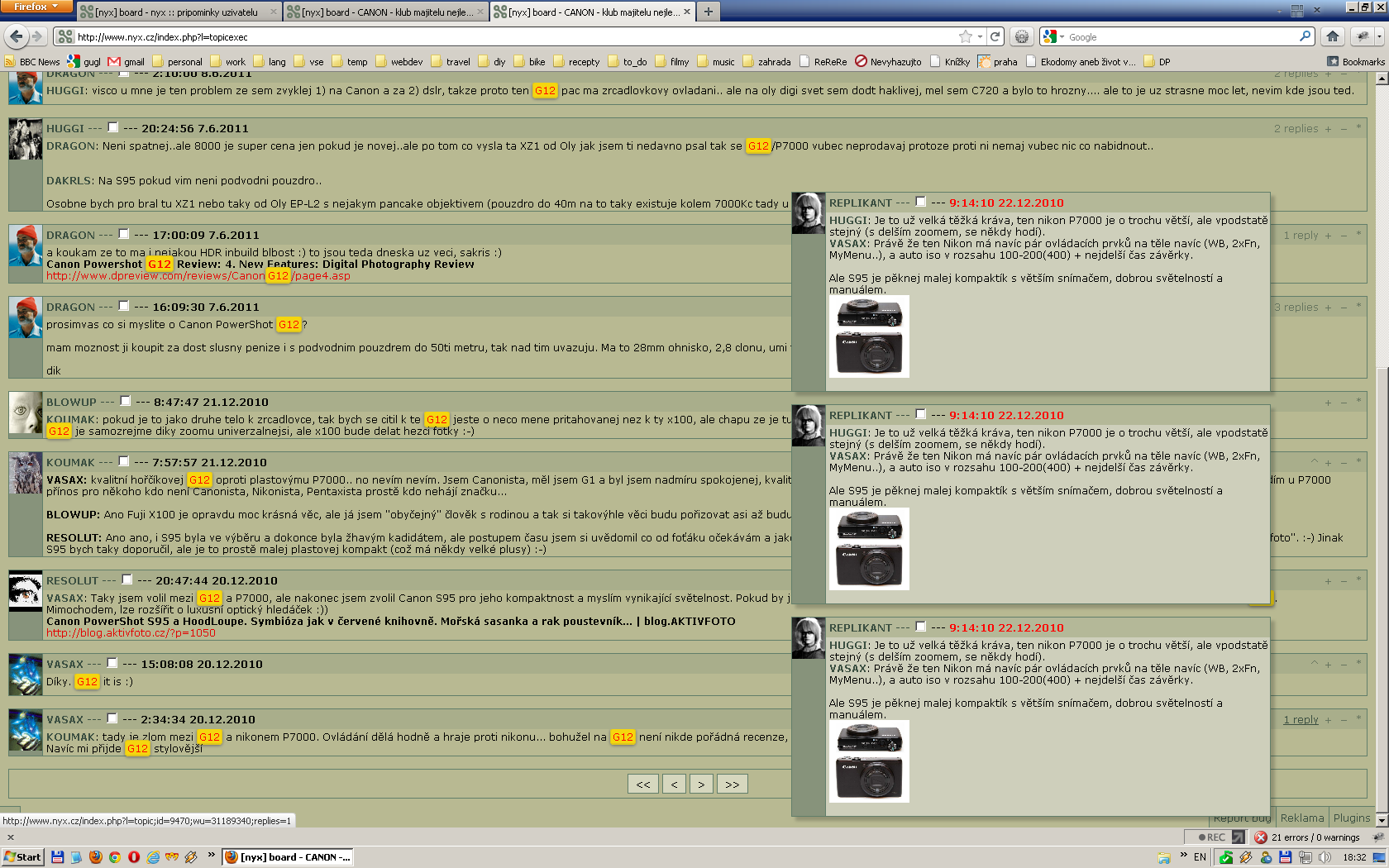
Task: Show hidden quick launch items chevron
Action: 211,855
